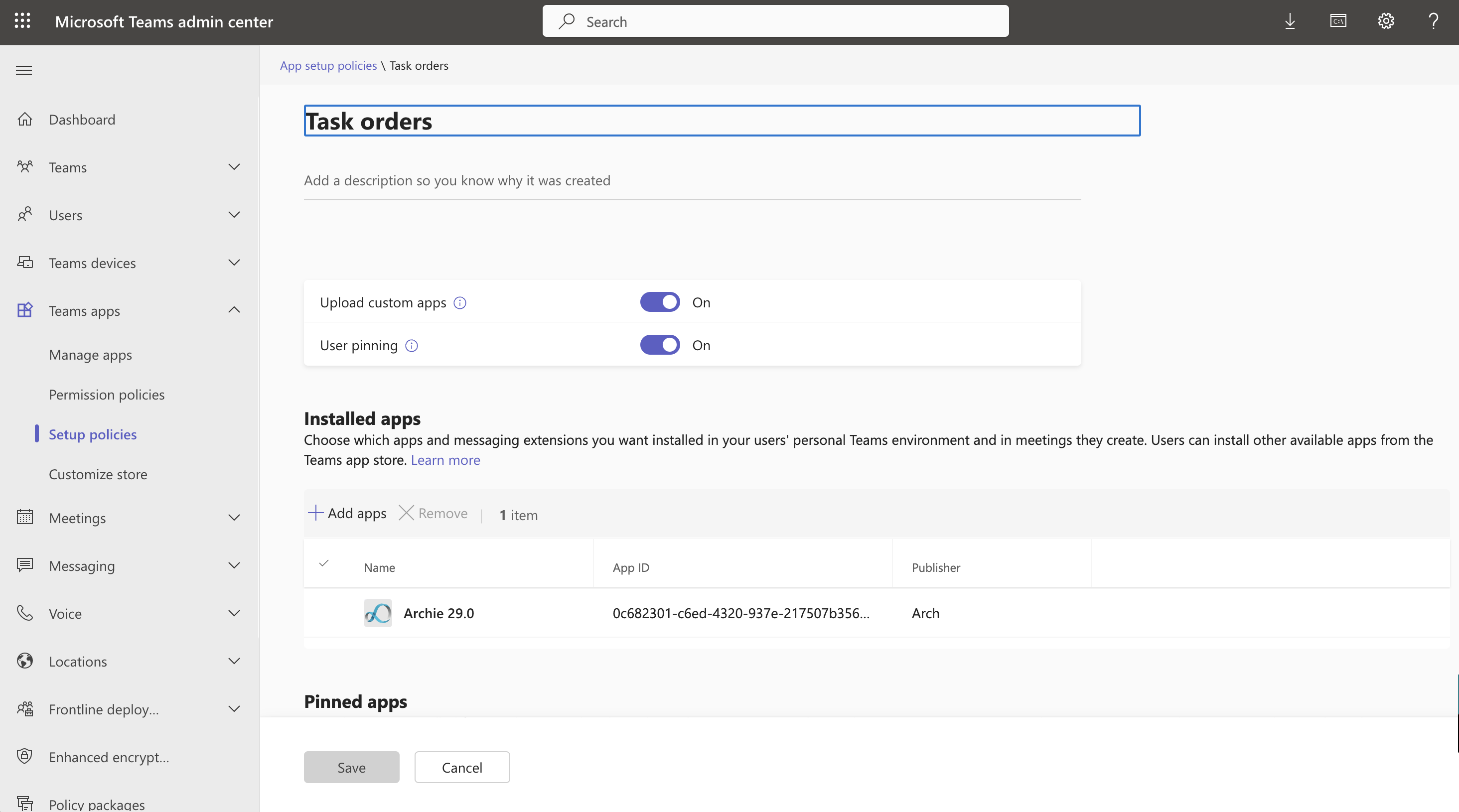Viewport: 1459px width, 812px height.
Task: Click the Archie 29.0 app icon
Action: (x=377, y=613)
